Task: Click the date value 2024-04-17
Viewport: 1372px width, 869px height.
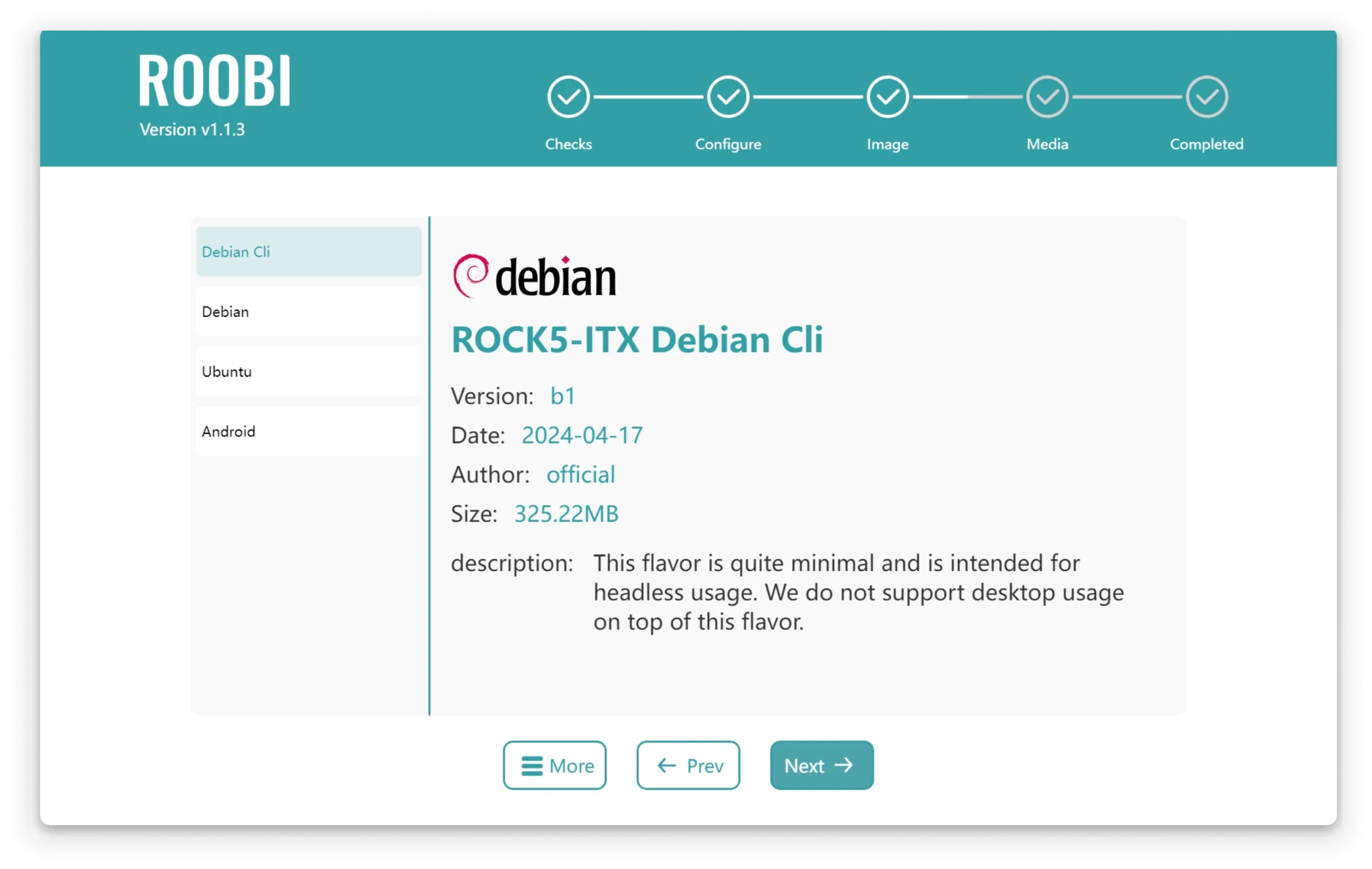Action: [582, 435]
